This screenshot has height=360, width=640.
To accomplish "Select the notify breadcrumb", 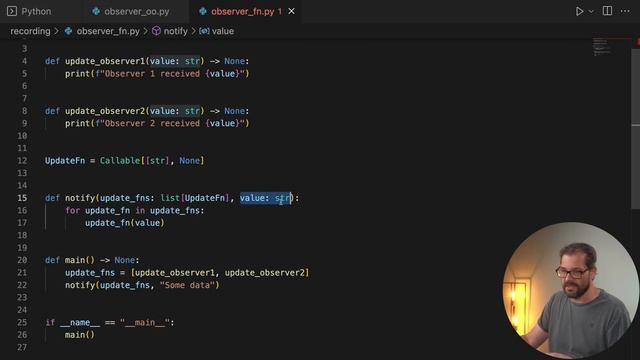I will 176,31.
